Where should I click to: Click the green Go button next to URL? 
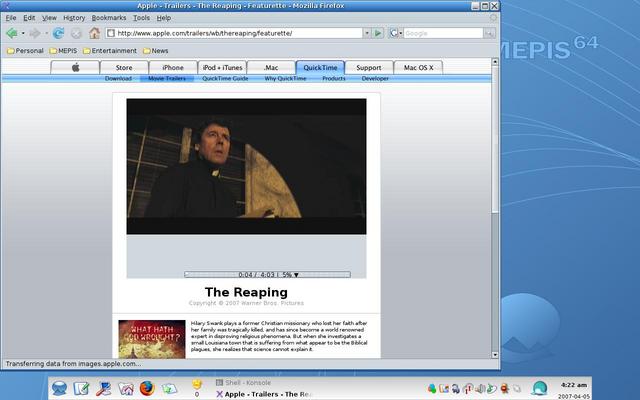click(378, 33)
